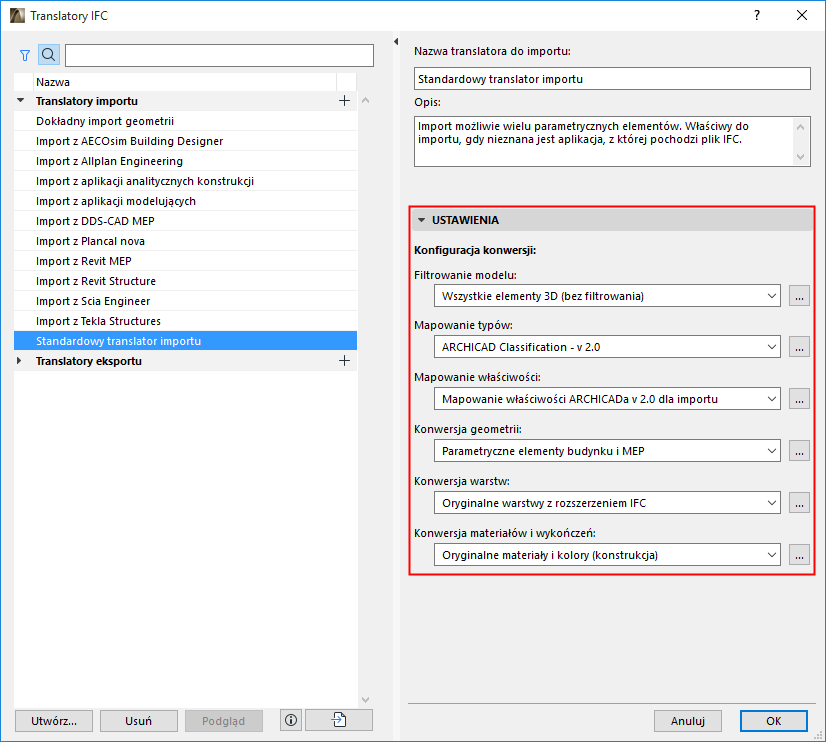Viewport: 826px width, 742px height.
Task: Click ellipsis button beside Konwersja warstw
Action: 799,503
